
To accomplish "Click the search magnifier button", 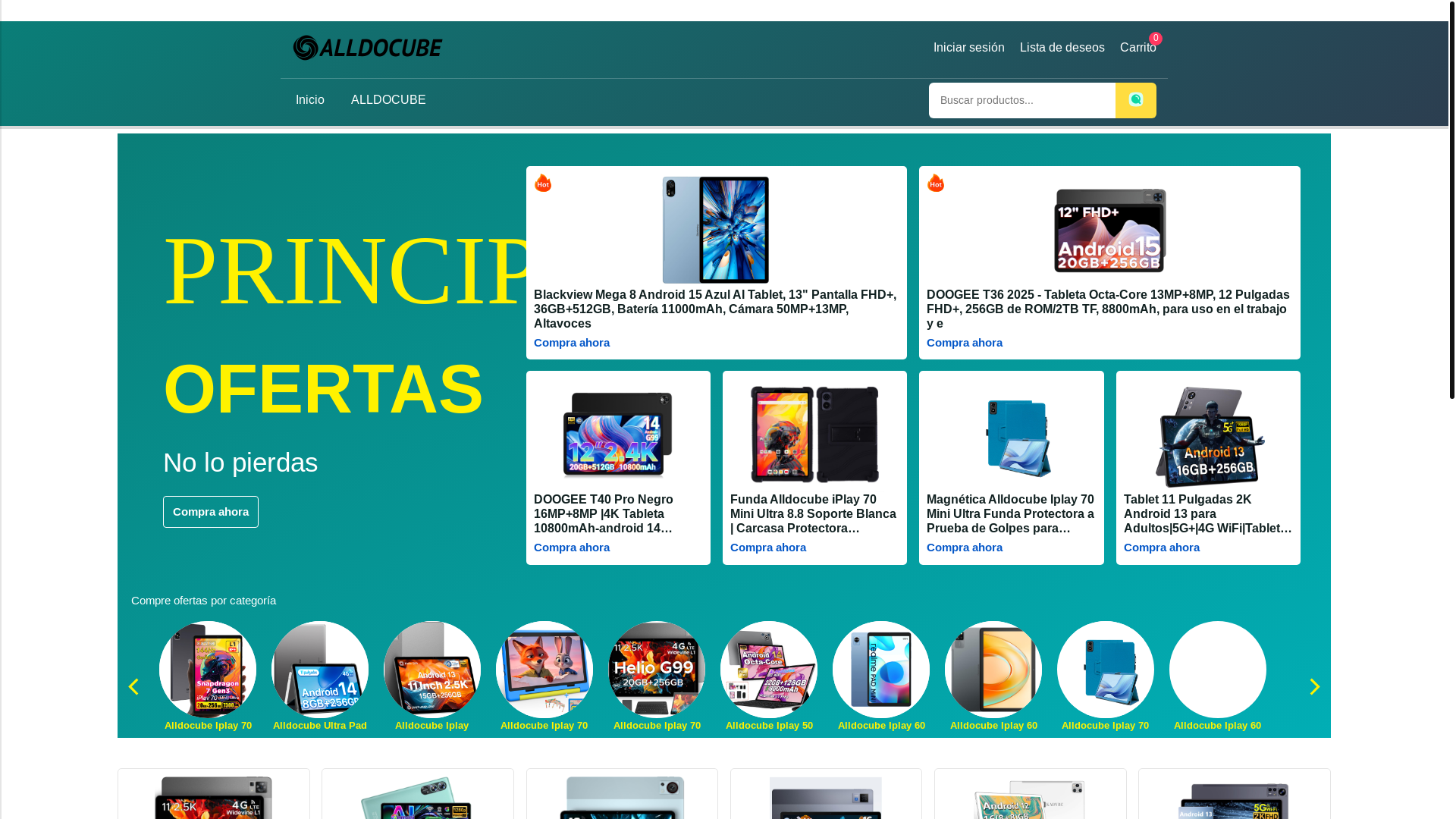I will (1135, 100).
